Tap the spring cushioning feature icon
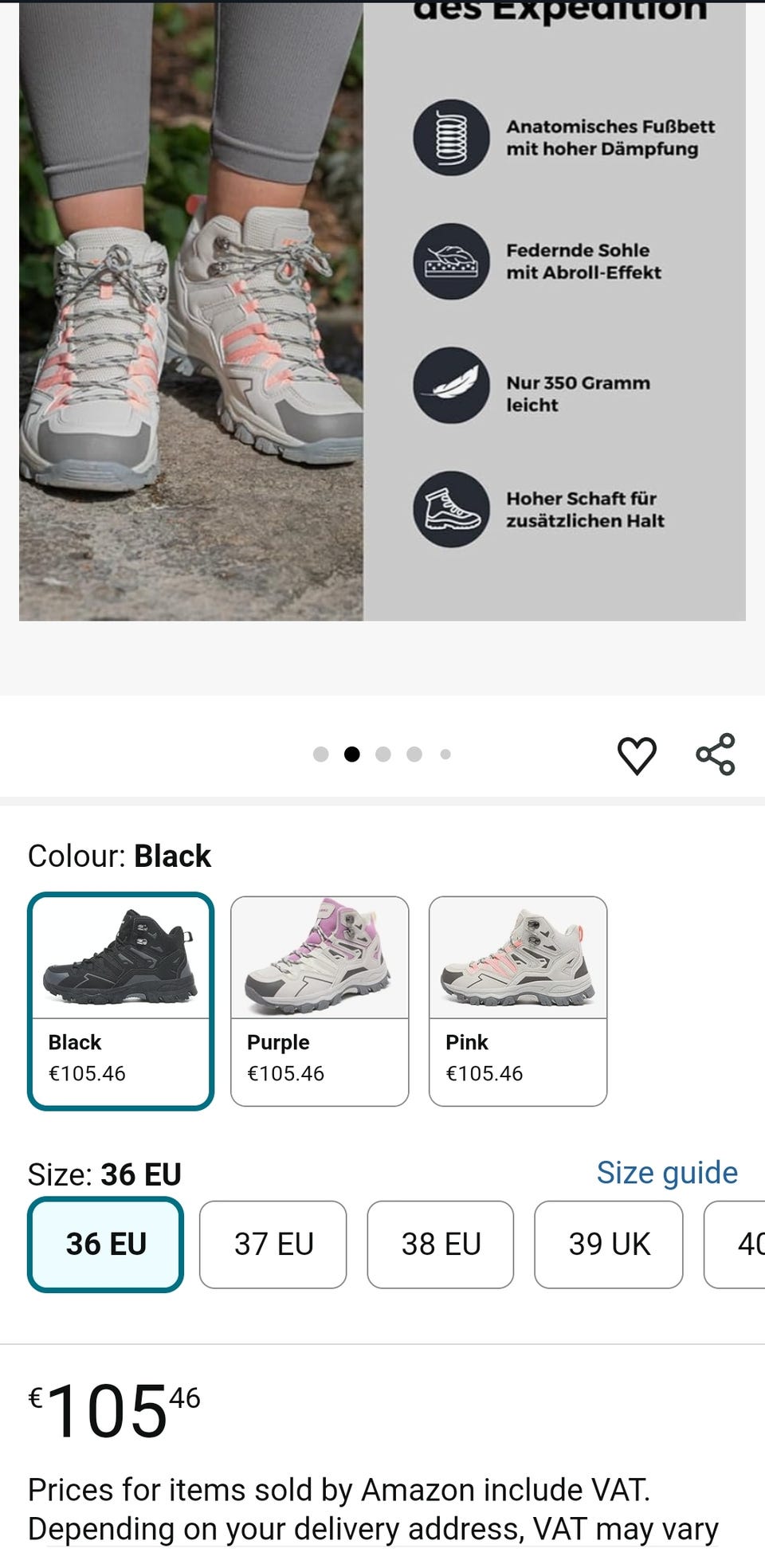765x1568 pixels. 451,137
